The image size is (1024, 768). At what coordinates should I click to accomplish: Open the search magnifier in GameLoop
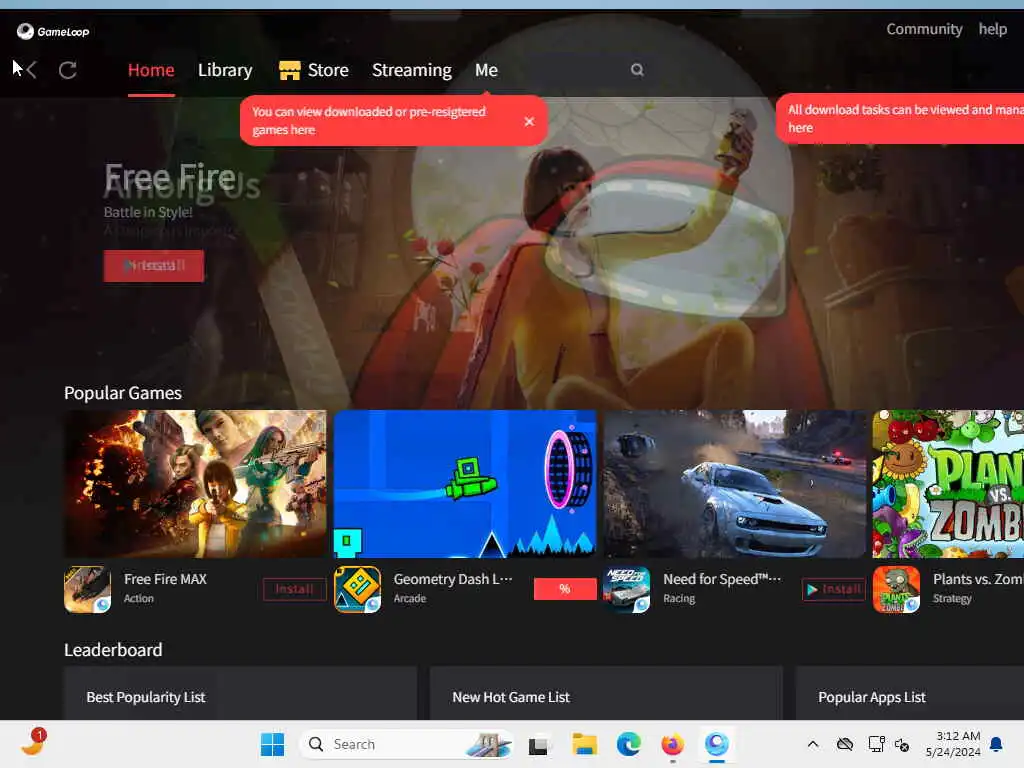(x=637, y=70)
